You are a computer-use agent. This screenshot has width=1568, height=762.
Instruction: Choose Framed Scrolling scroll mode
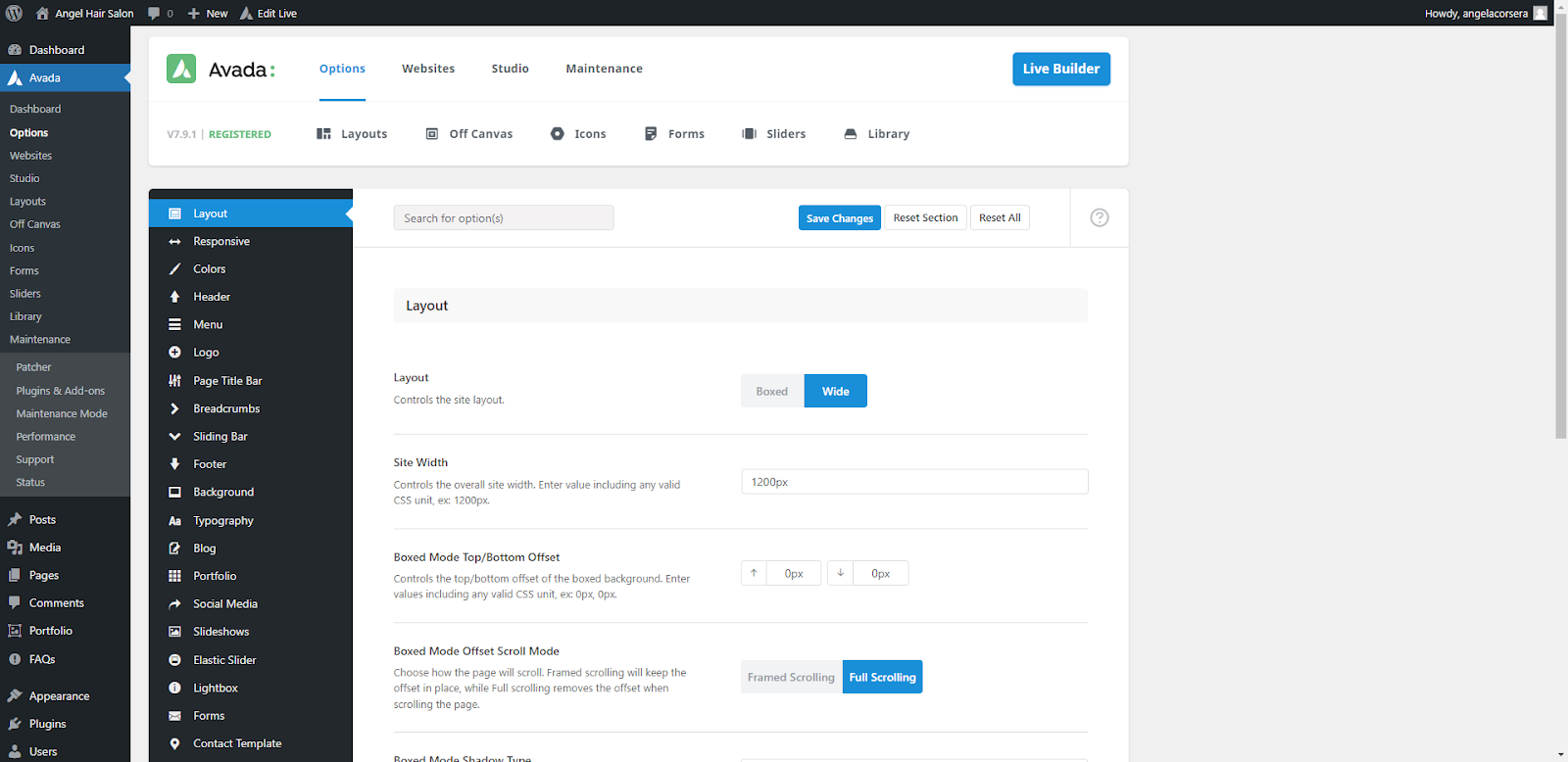point(791,677)
